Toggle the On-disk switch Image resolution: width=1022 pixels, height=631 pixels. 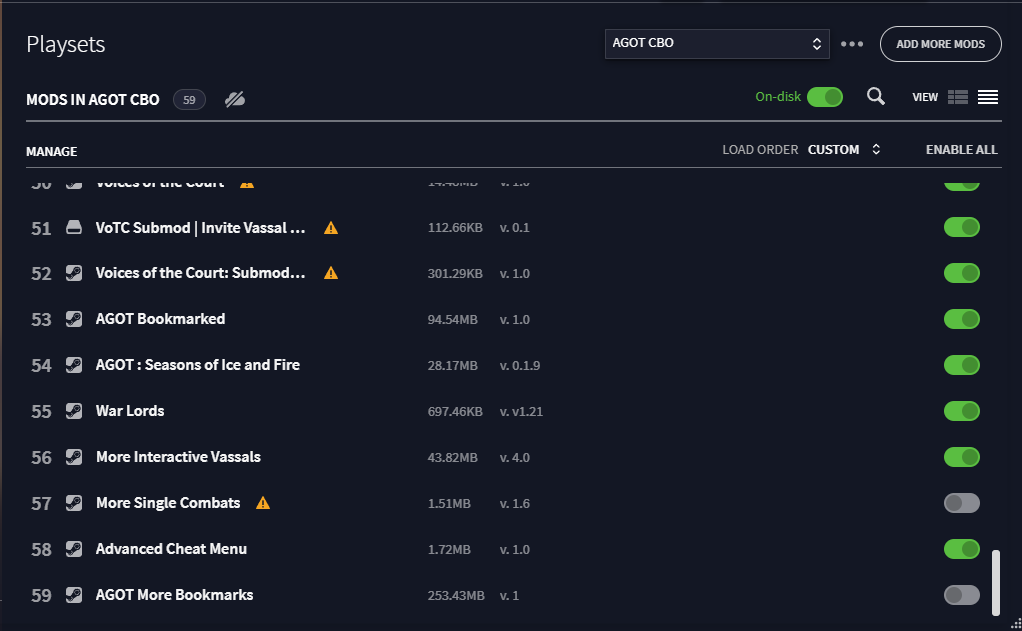coord(825,96)
